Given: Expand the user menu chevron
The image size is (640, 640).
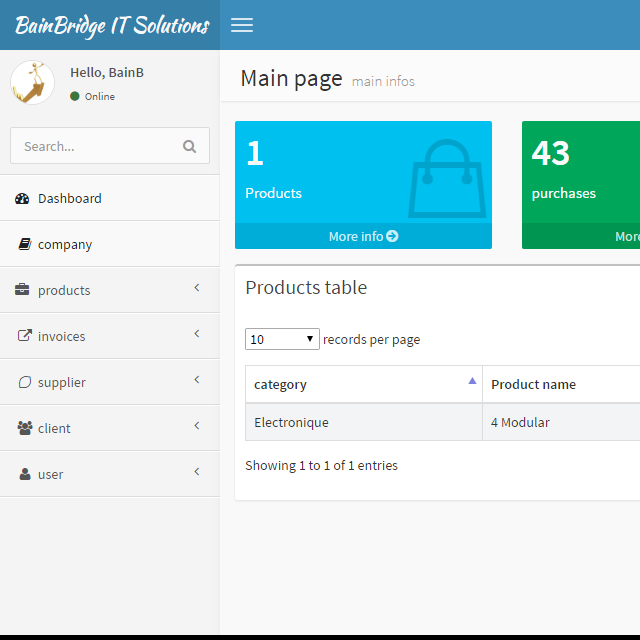Looking at the screenshot, I should tap(197, 472).
